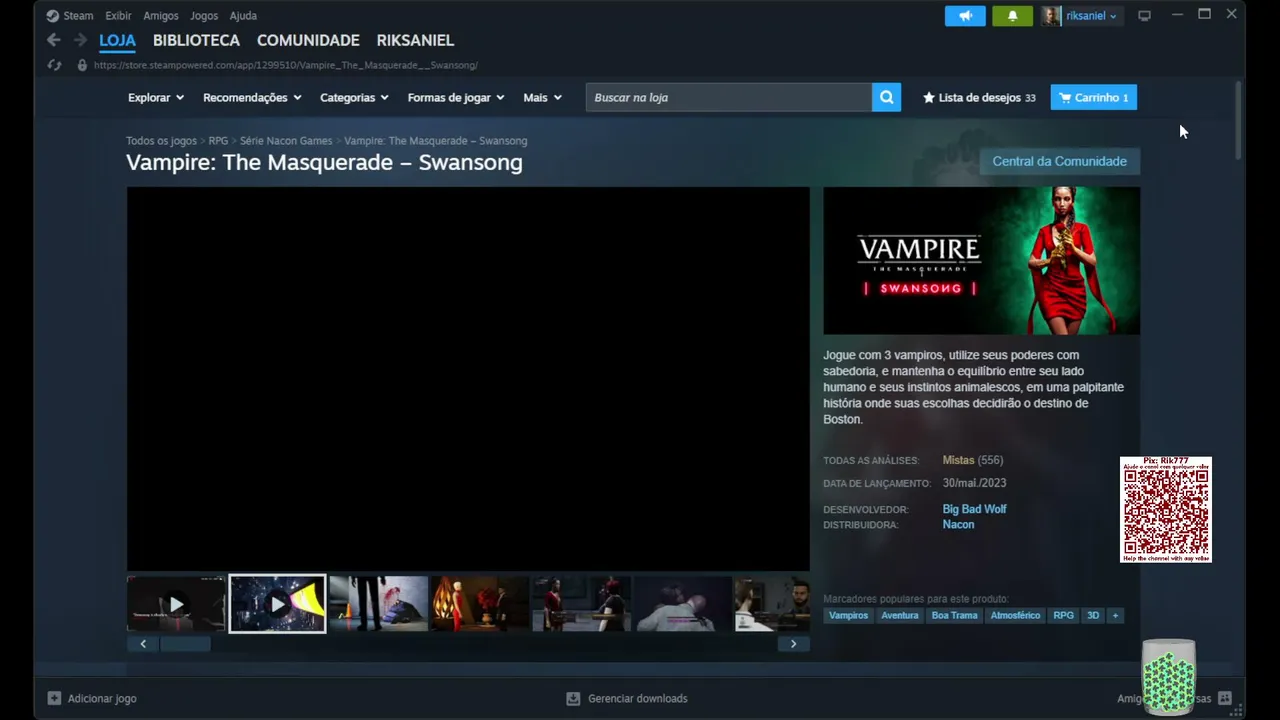Open the Jogos menu
Viewport: 1280px width, 720px height.
pyautogui.click(x=204, y=16)
